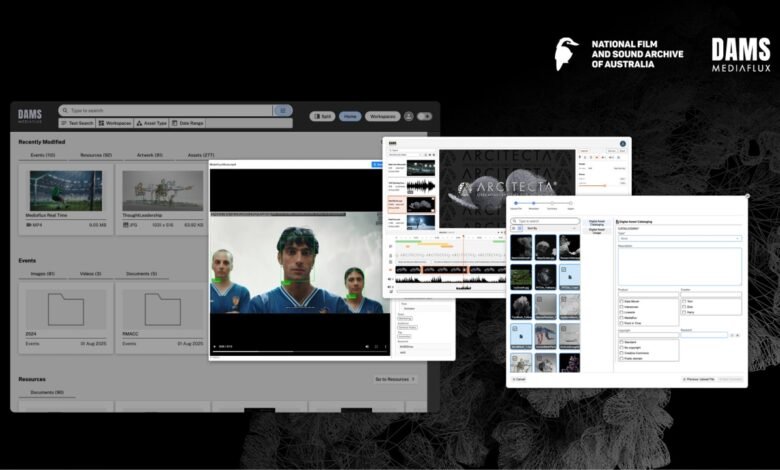
Task: Open the Date Range filter
Action: point(188,123)
